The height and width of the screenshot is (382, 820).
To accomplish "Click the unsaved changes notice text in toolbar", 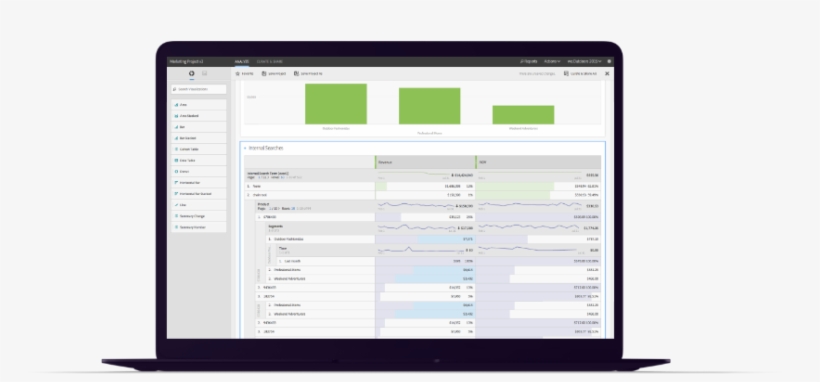I will 537,74.
